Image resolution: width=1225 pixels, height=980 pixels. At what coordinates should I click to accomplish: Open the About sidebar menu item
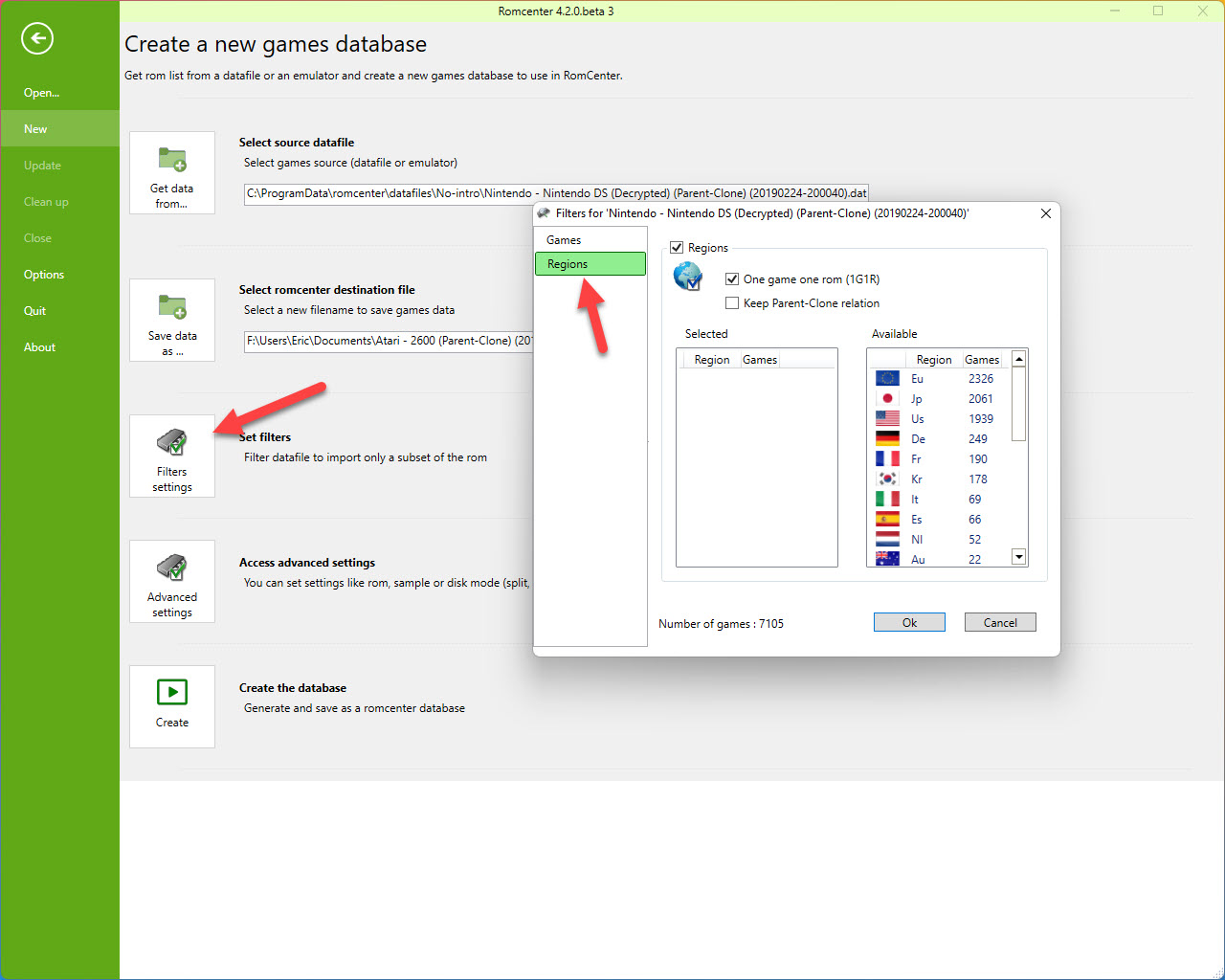click(40, 347)
